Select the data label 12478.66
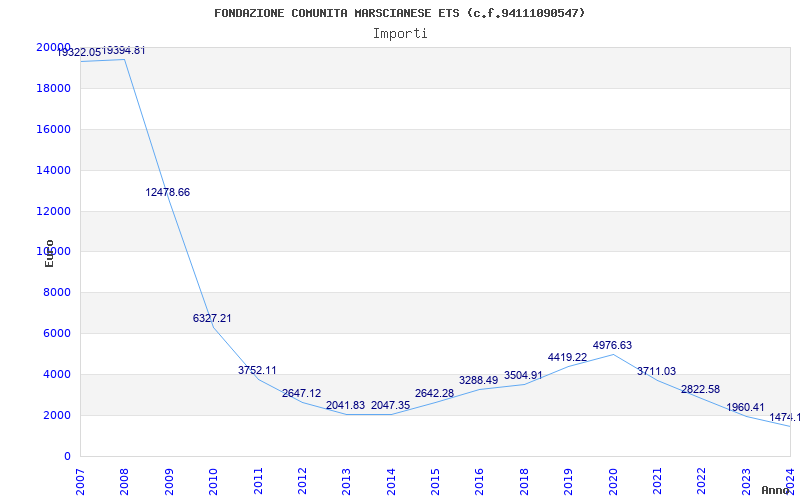Image resolution: width=800 pixels, height=500 pixels. 167,192
